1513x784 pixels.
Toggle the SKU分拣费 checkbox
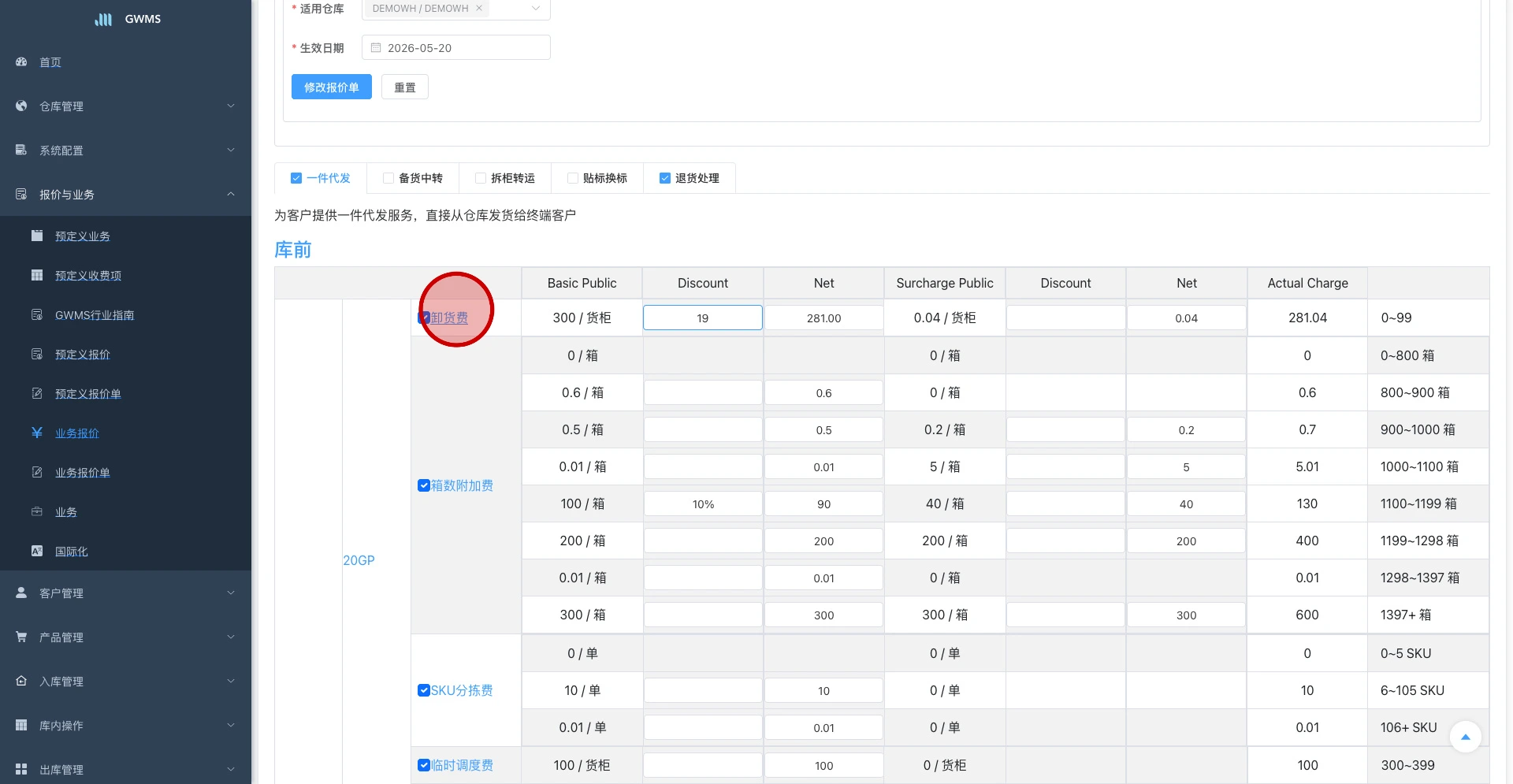(x=424, y=690)
